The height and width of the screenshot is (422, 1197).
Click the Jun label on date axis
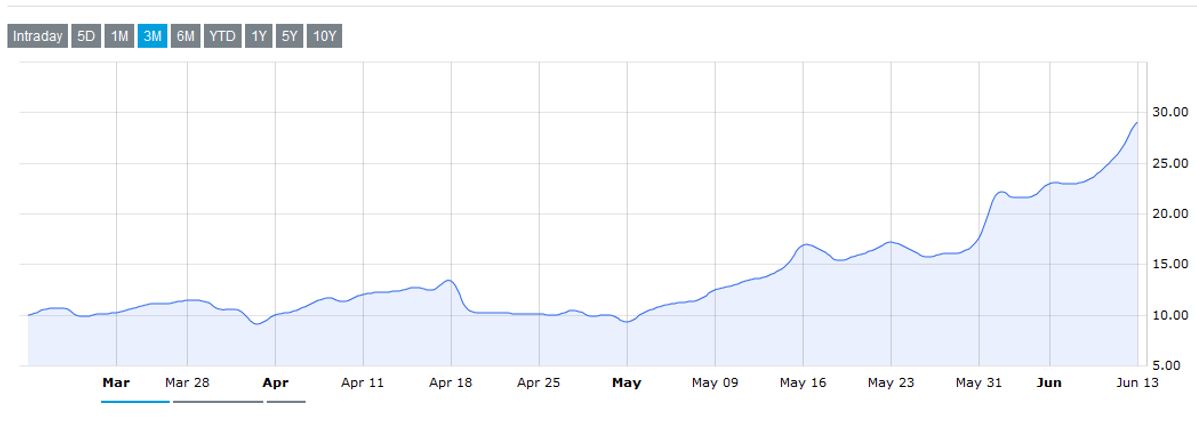click(x=1050, y=382)
